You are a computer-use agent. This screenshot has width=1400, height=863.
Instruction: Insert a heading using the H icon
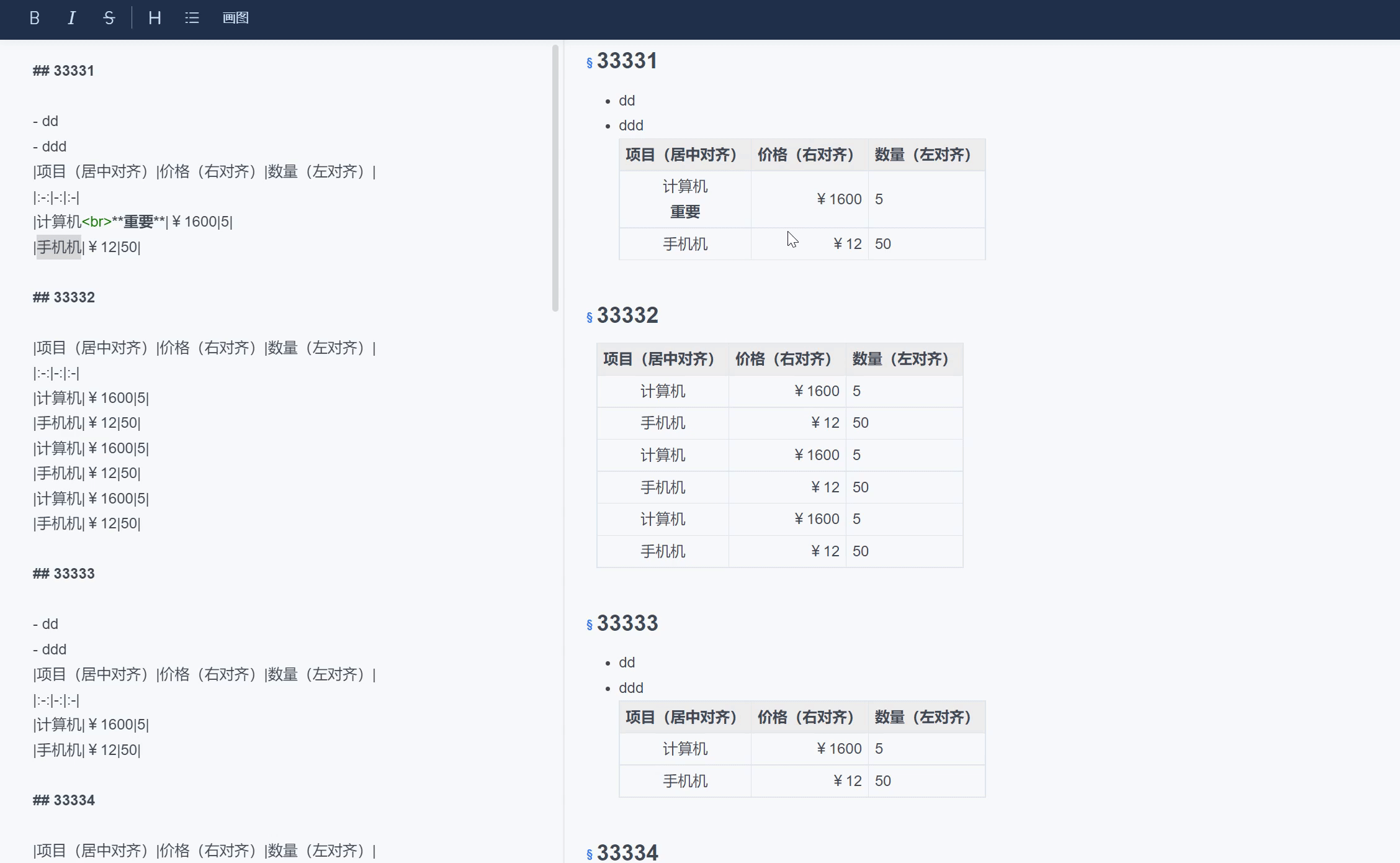click(154, 18)
